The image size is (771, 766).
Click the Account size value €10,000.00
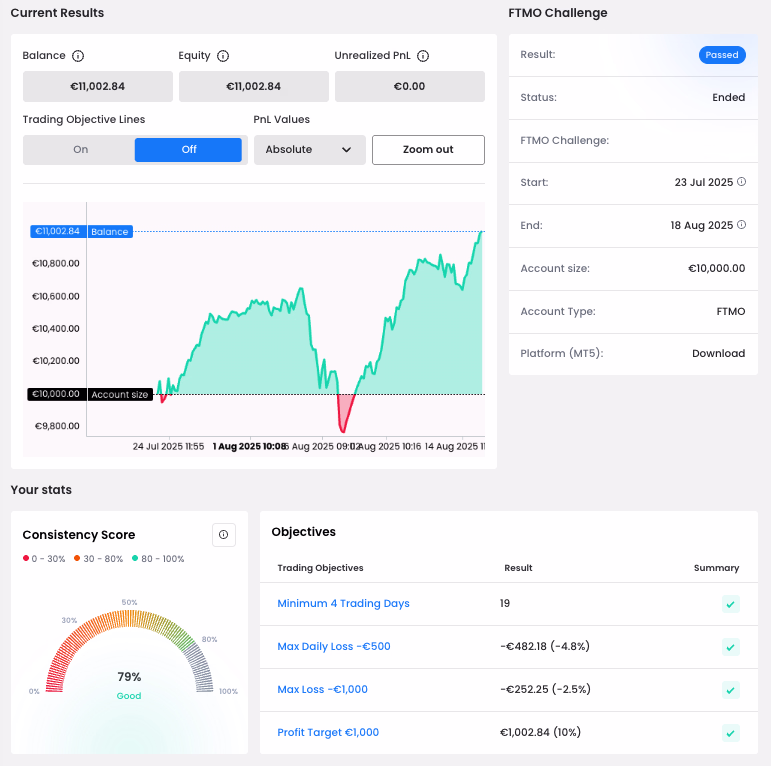tap(716, 268)
